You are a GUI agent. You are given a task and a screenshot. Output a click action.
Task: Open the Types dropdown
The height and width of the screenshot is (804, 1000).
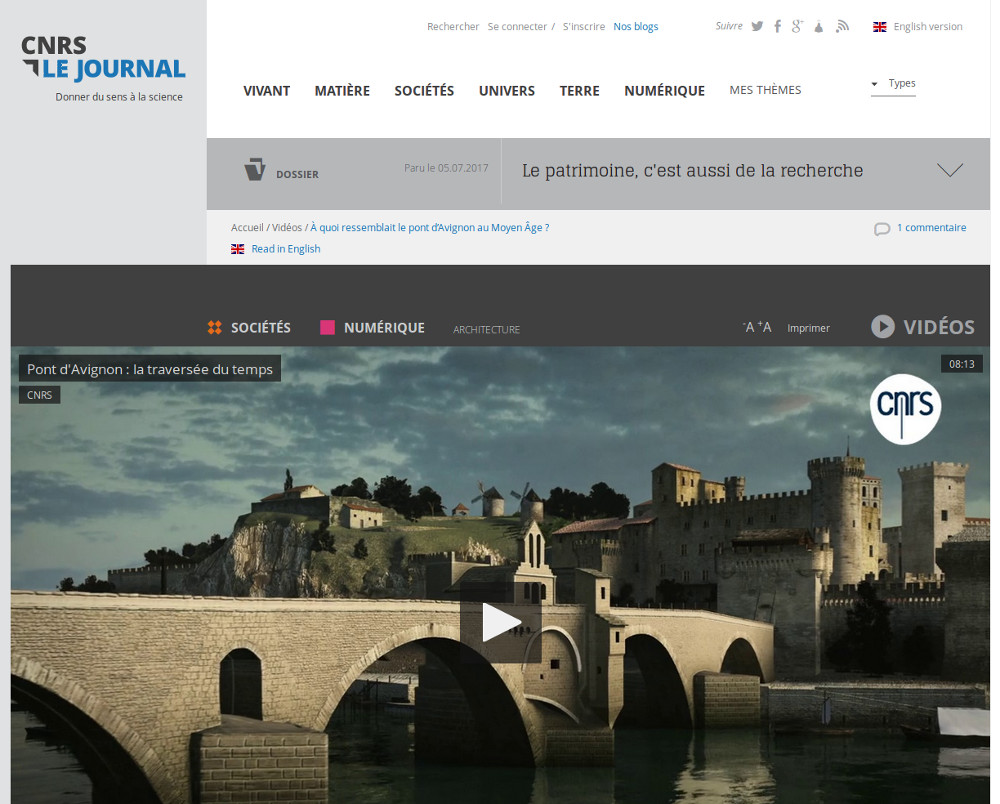click(x=893, y=84)
